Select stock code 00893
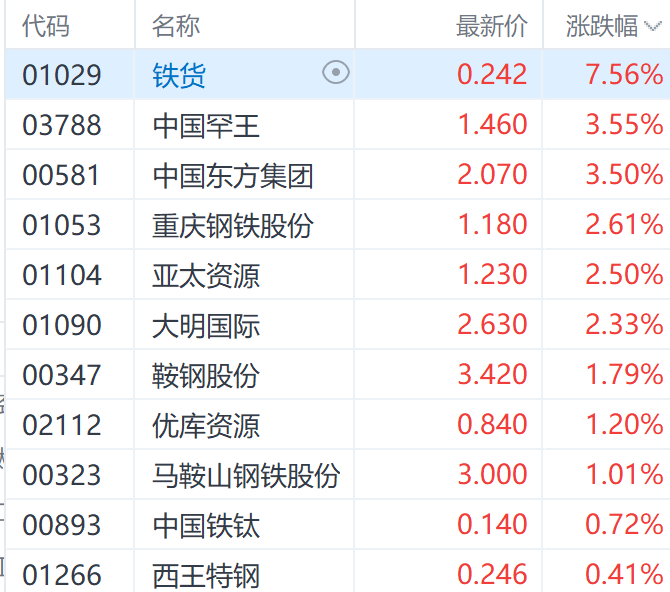Viewport: 670px width, 592px height. point(62,525)
